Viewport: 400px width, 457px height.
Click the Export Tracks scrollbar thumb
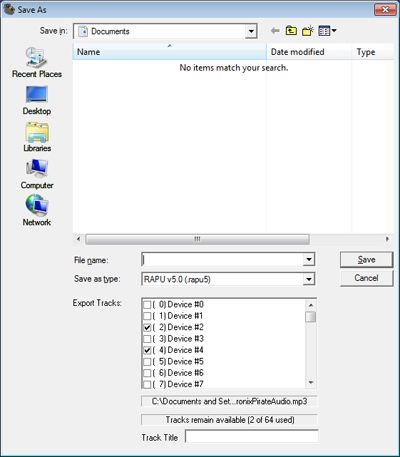tap(311, 317)
